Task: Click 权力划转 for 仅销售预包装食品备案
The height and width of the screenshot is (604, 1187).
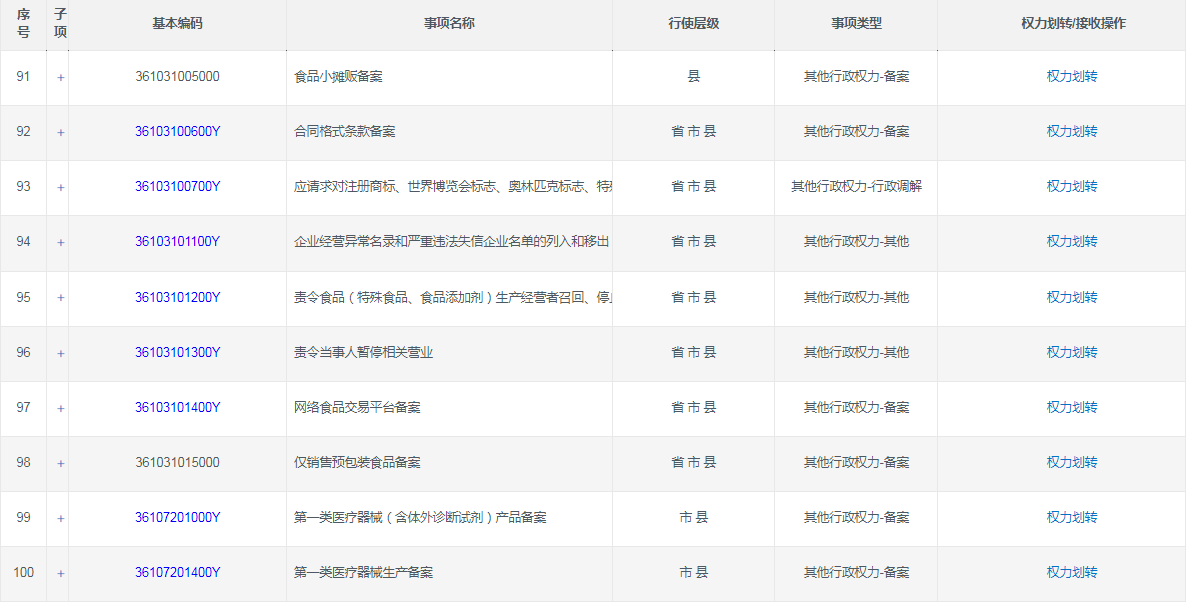Action: tap(1072, 463)
